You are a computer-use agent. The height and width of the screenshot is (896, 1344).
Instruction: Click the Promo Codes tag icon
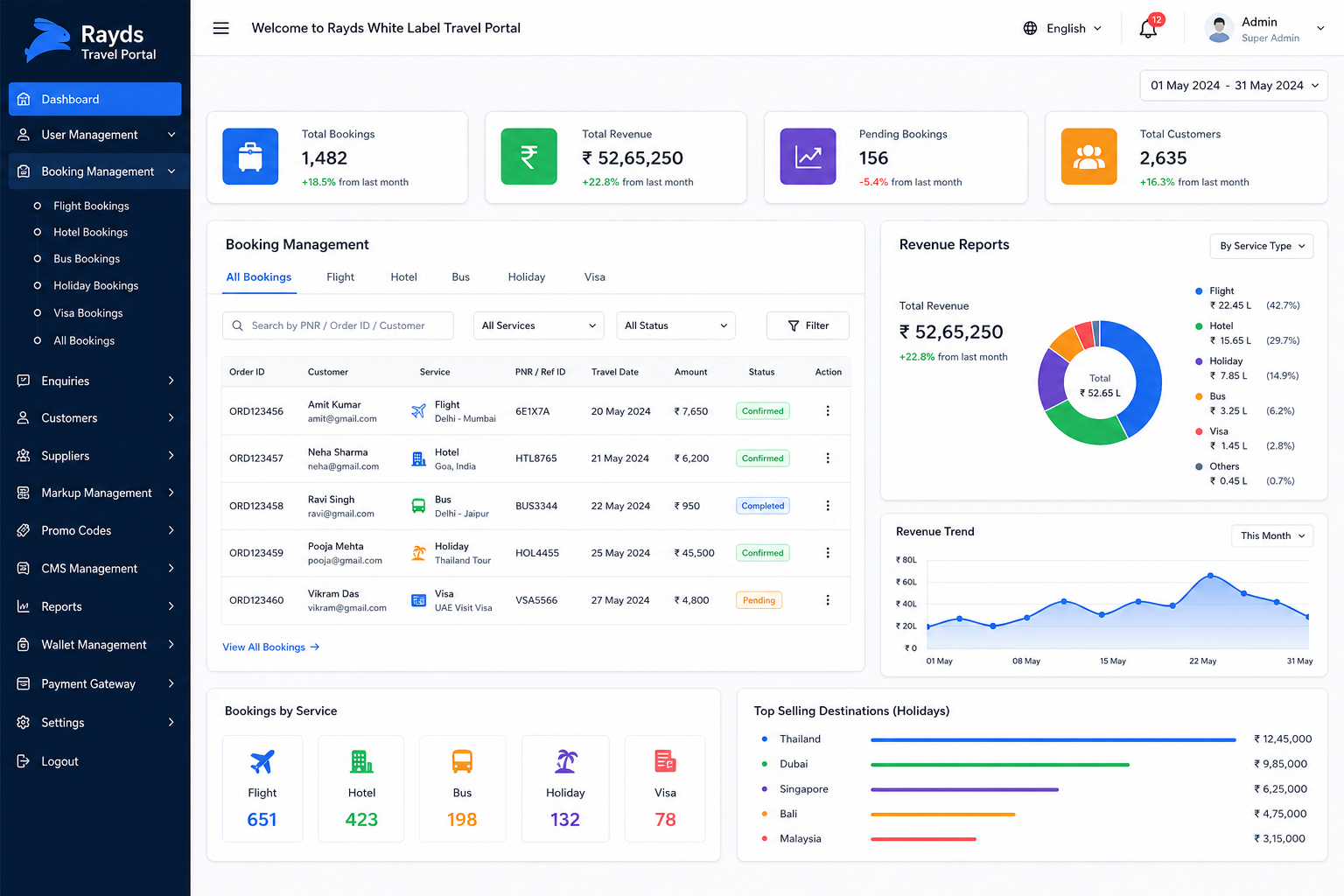click(x=24, y=530)
